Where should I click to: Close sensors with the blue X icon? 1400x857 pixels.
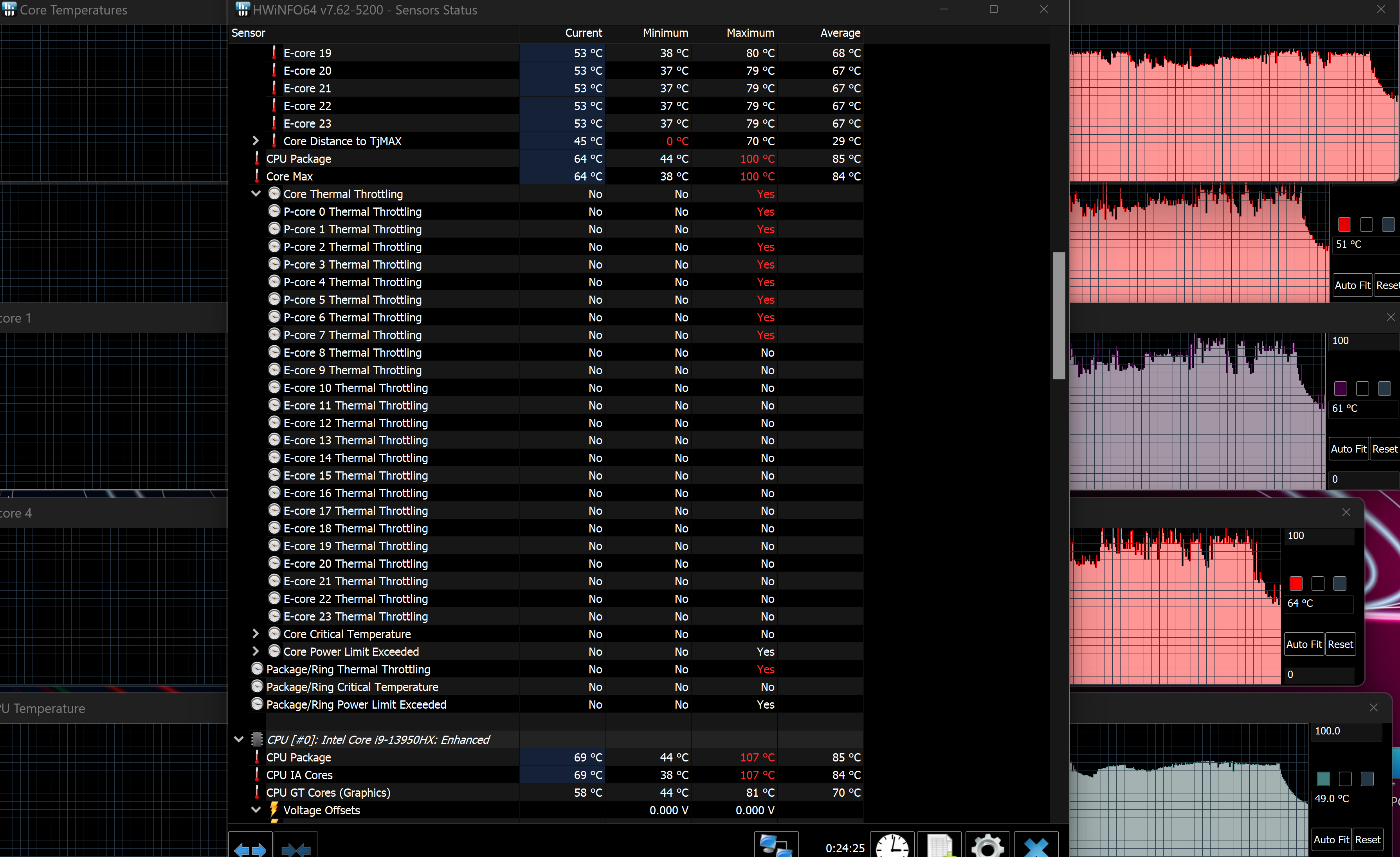pyautogui.click(x=1036, y=846)
